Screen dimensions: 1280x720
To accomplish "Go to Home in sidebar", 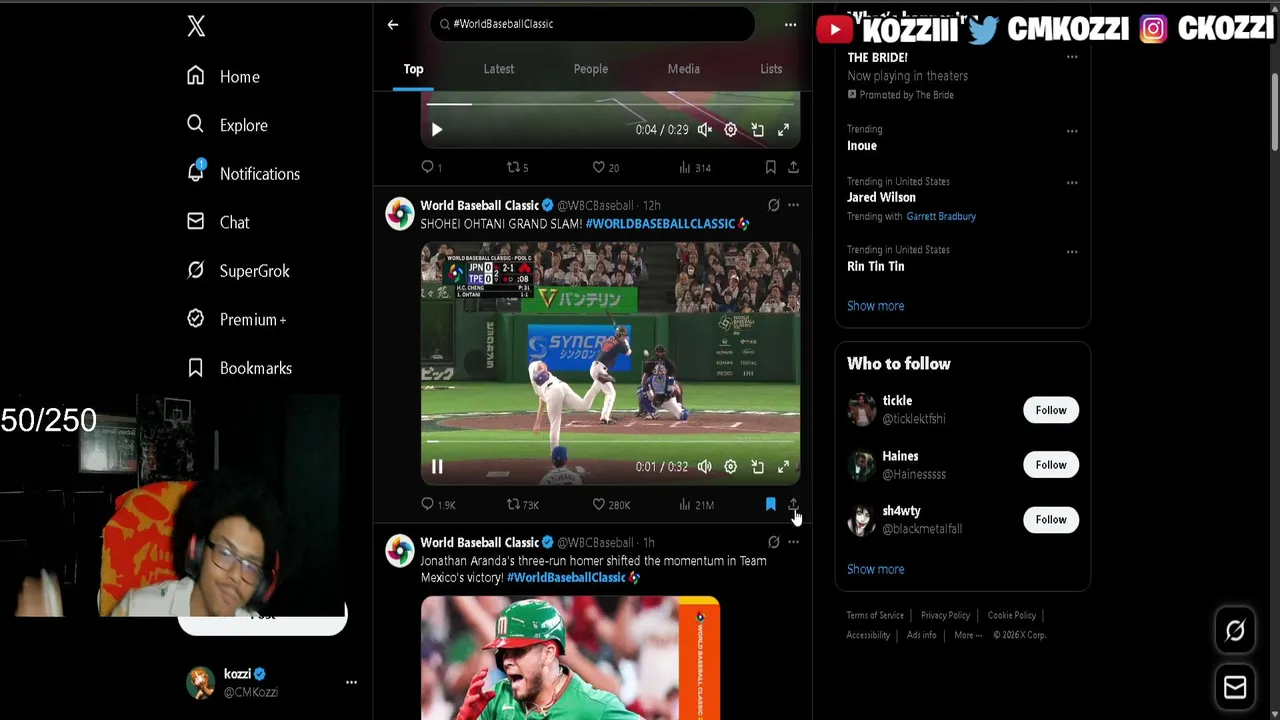I will pos(224,76).
